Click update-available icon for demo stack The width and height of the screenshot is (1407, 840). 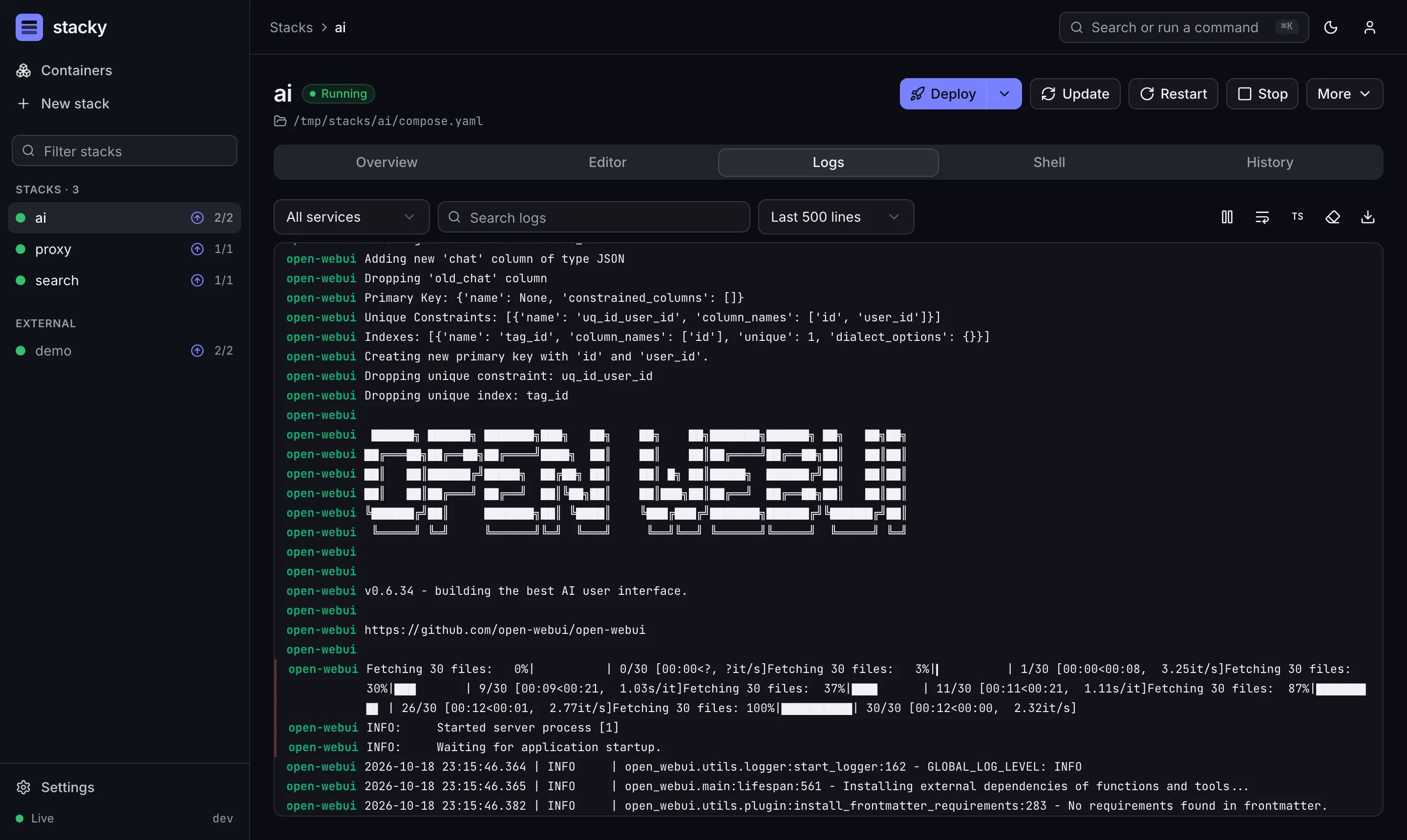coord(197,351)
